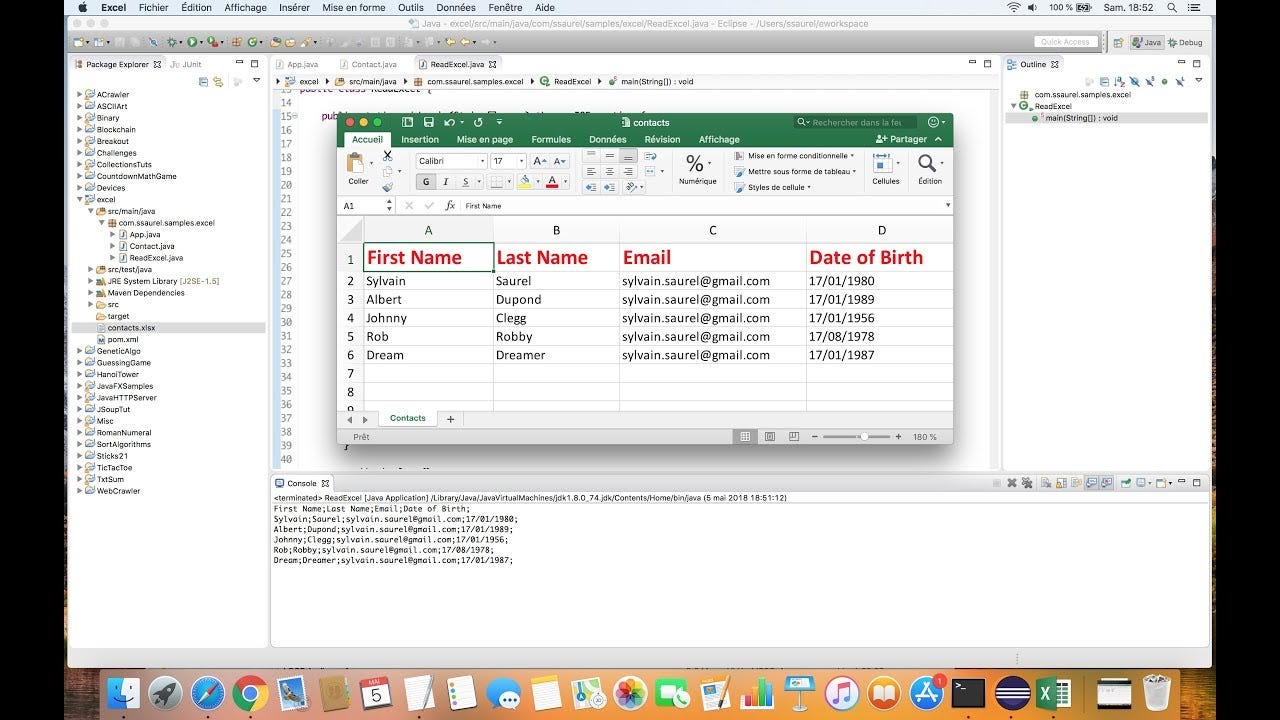Click the Rechercher dans la feuille search field

(x=856, y=122)
